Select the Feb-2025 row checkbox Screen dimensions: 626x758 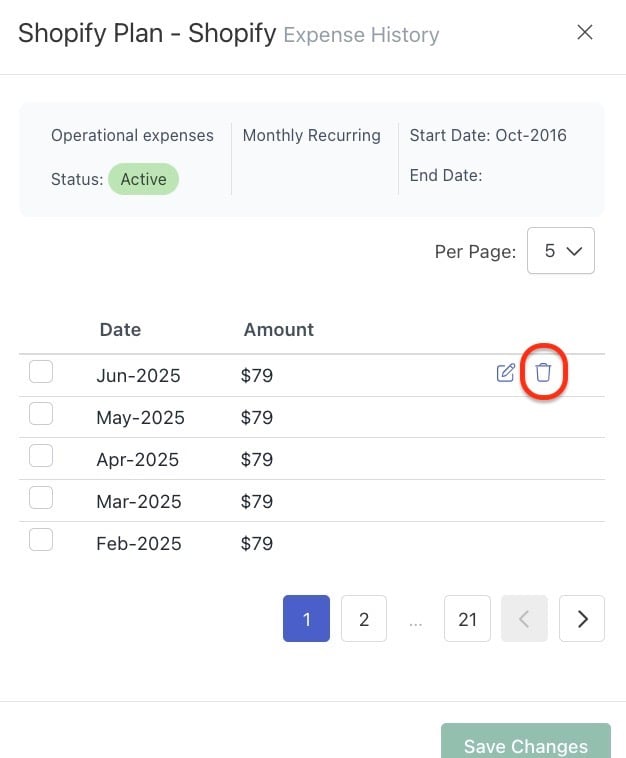pyautogui.click(x=41, y=540)
